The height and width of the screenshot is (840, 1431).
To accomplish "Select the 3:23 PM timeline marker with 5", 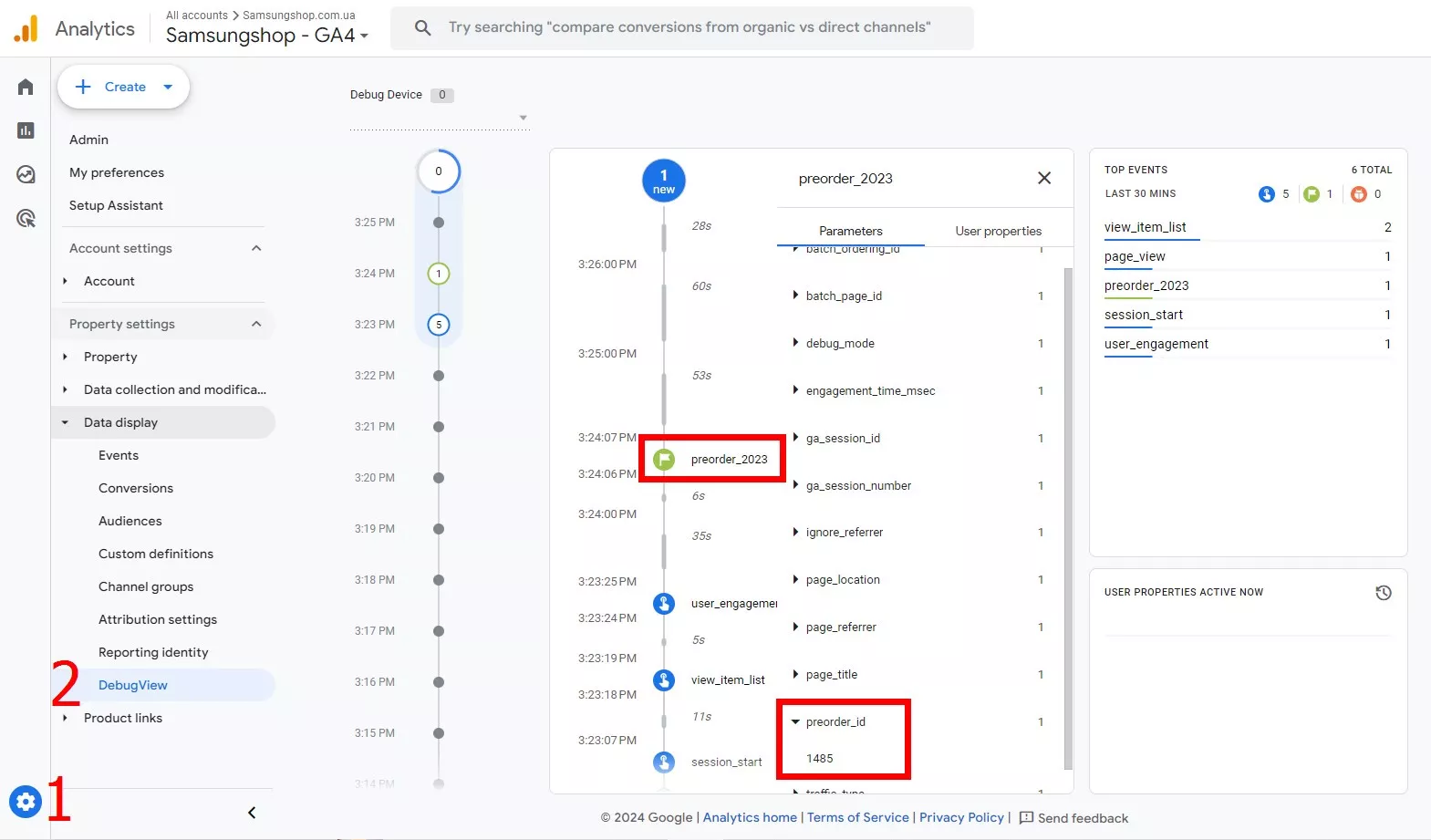I will click(439, 325).
